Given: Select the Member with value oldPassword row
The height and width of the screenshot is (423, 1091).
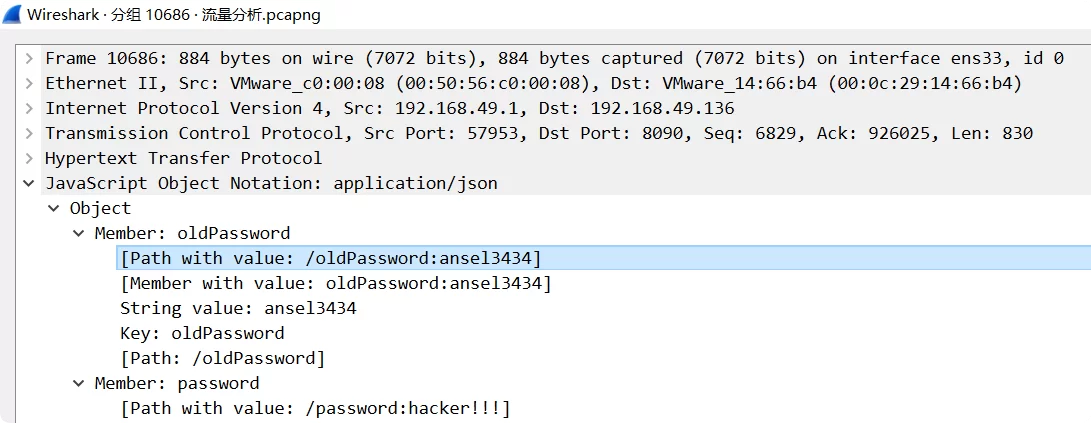Looking at the screenshot, I should tap(335, 284).
